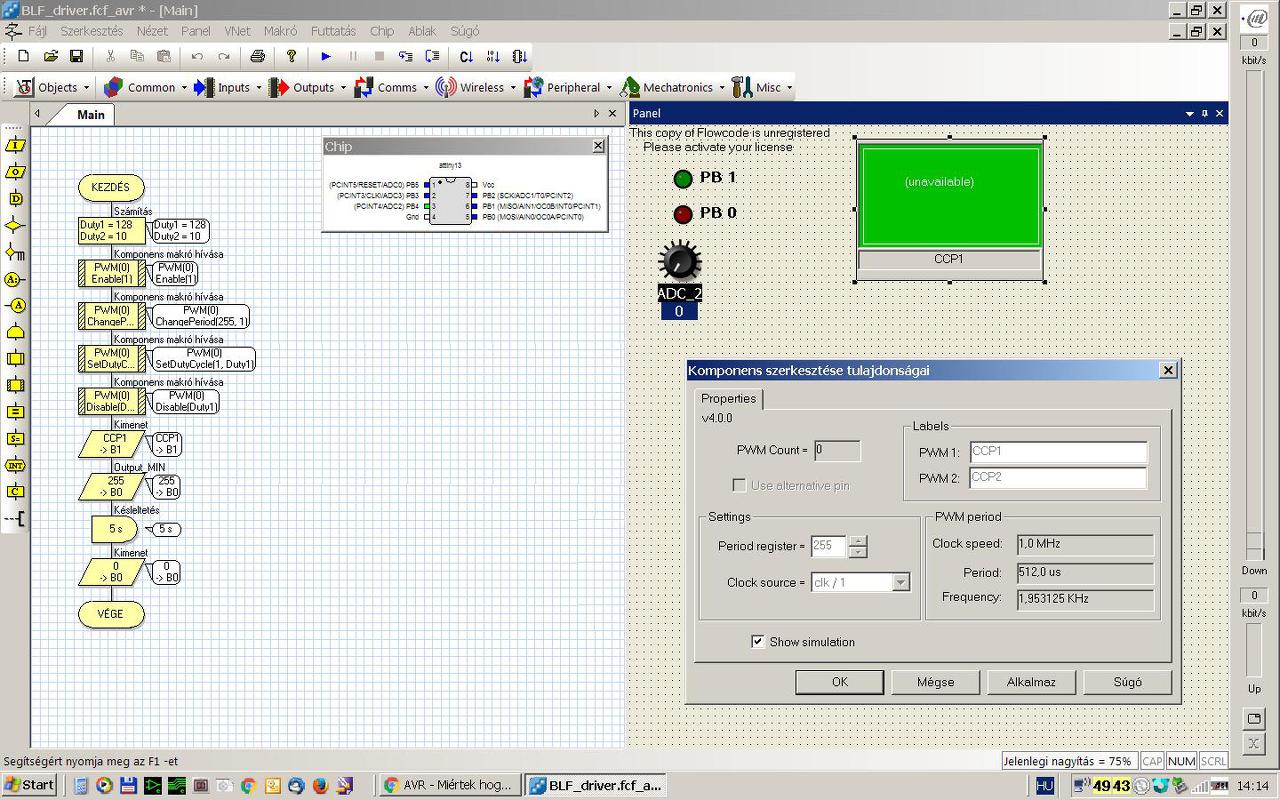1280x800 pixels.
Task: Select the Properties tab in the dialog
Action: click(728, 399)
